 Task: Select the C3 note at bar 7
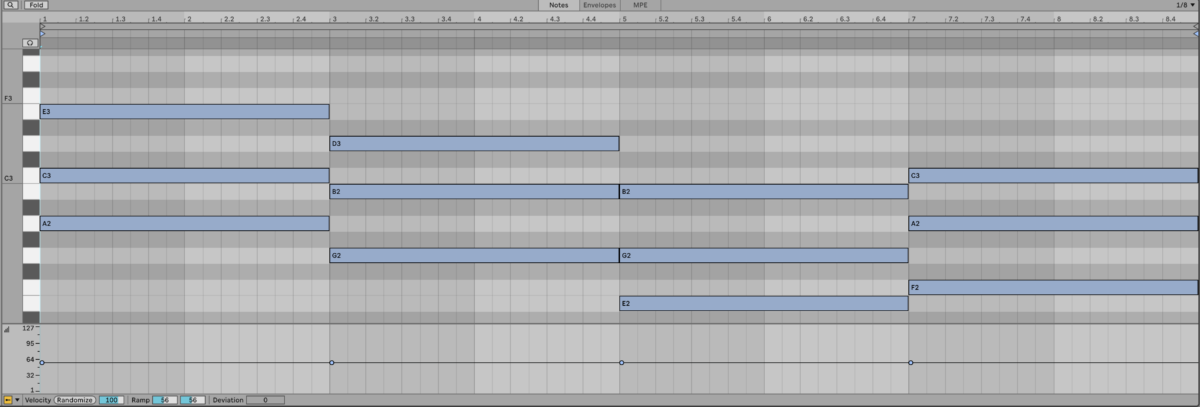click(1052, 176)
